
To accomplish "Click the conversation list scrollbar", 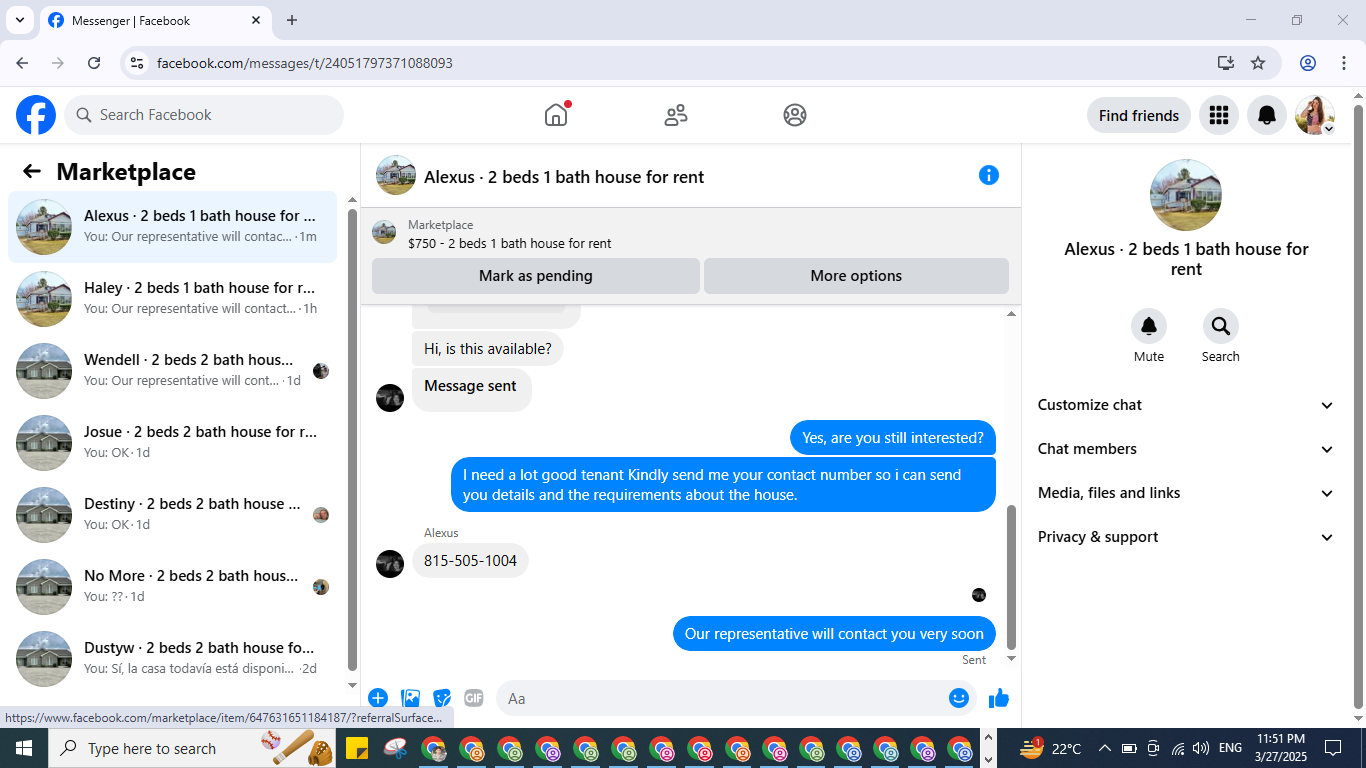I will coord(352,440).
